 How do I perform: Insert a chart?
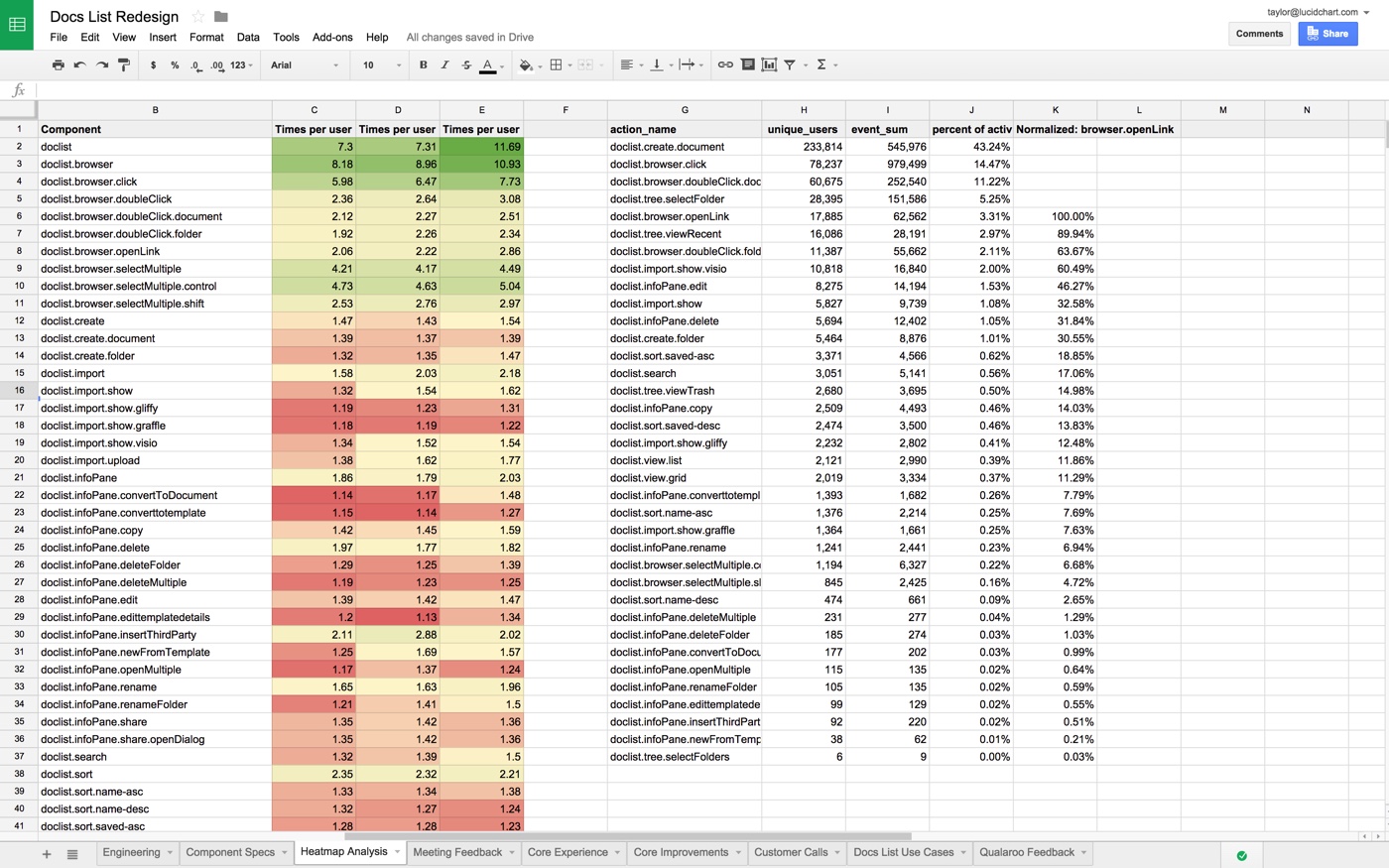pyautogui.click(x=769, y=64)
